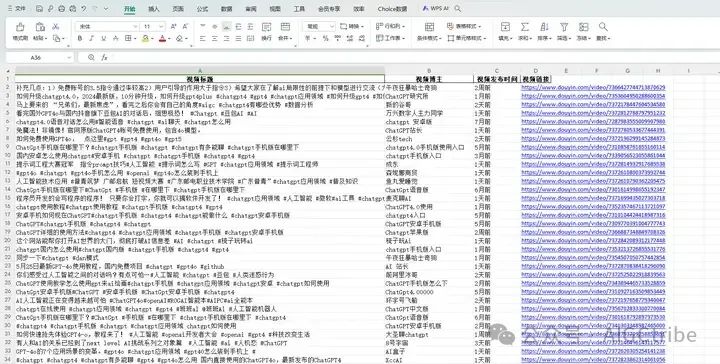Open the Douyin link for blogger ChatGPT研究所
This screenshot has width=720, height=364.
pos(593,96)
